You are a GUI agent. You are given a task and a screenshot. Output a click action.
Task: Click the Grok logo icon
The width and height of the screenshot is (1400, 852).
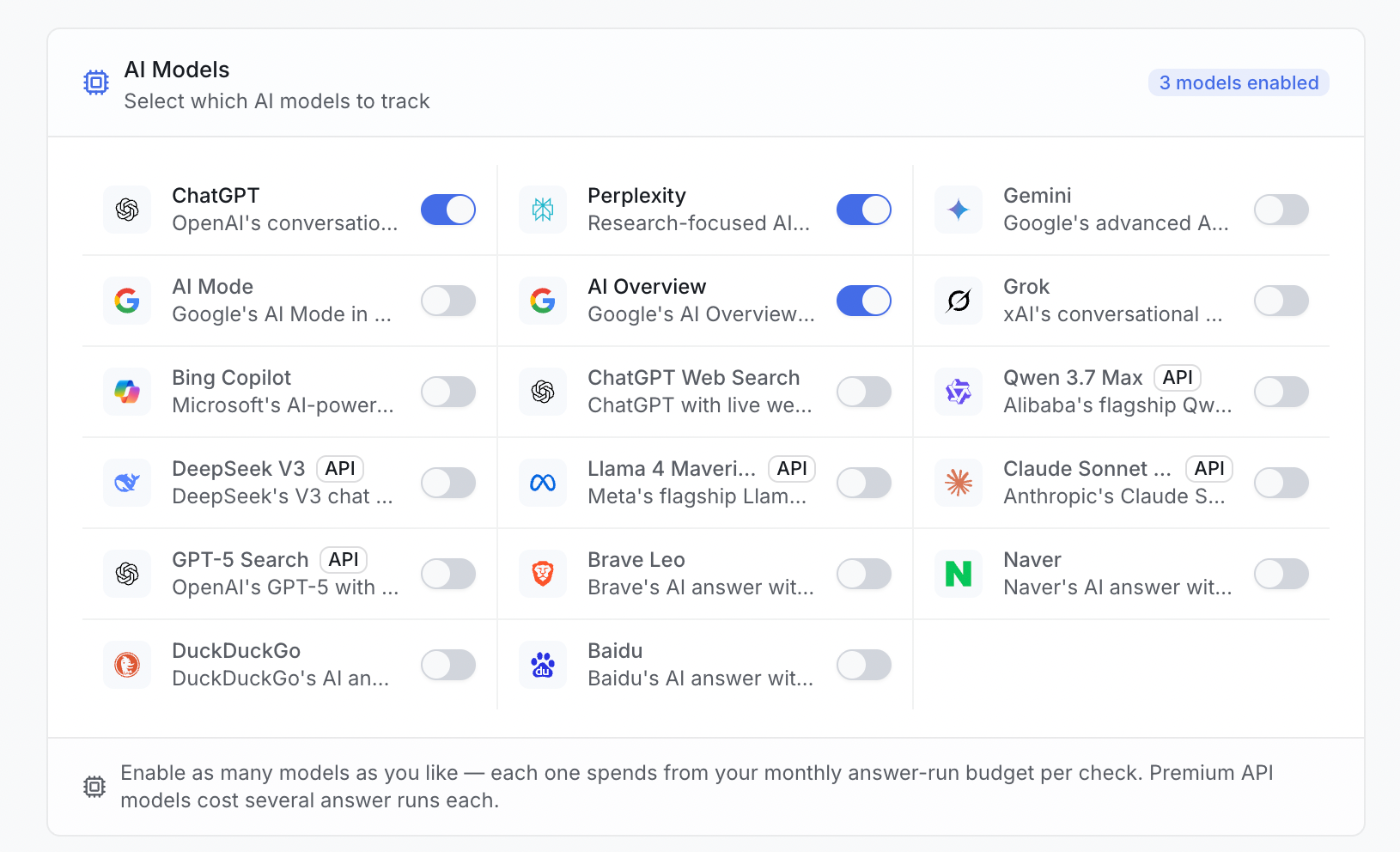(x=959, y=301)
